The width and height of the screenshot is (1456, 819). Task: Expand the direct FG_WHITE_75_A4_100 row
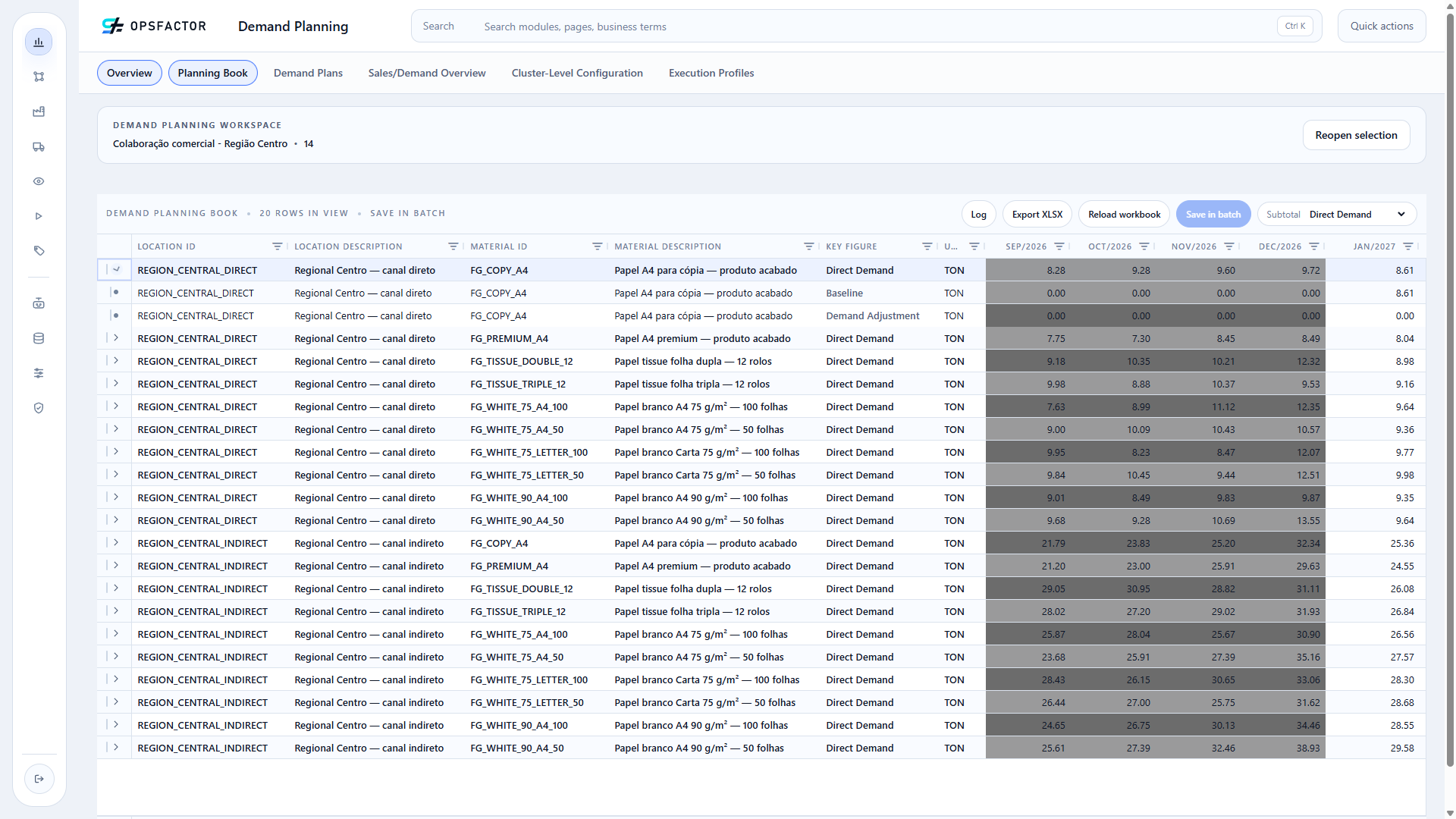coord(116,406)
